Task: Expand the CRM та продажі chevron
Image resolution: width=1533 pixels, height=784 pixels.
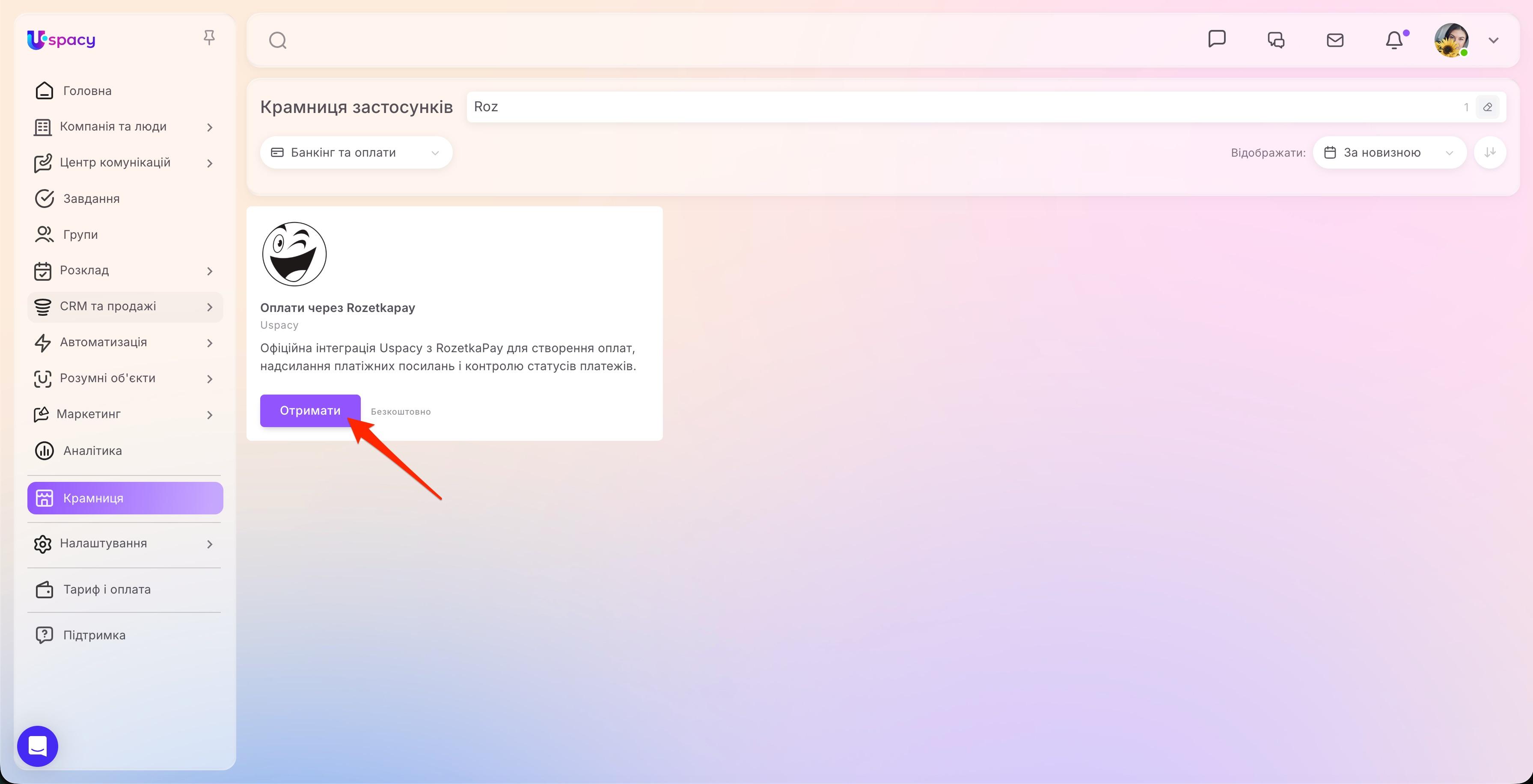Action: pos(209,307)
